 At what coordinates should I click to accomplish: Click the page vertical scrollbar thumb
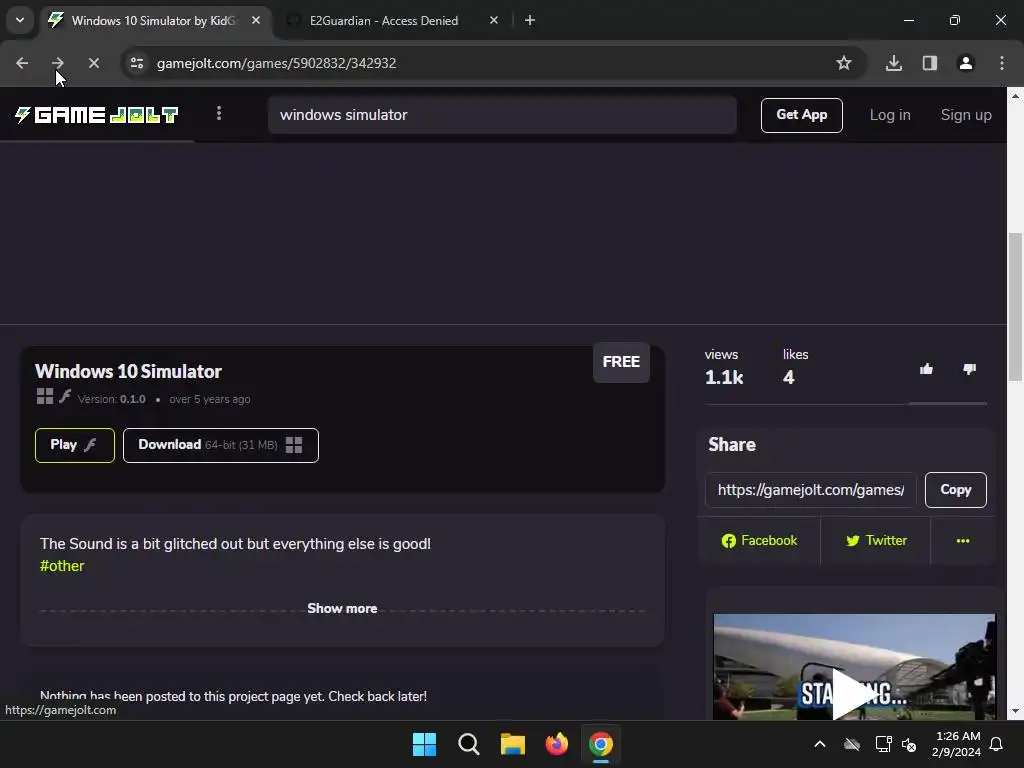[1015, 307]
